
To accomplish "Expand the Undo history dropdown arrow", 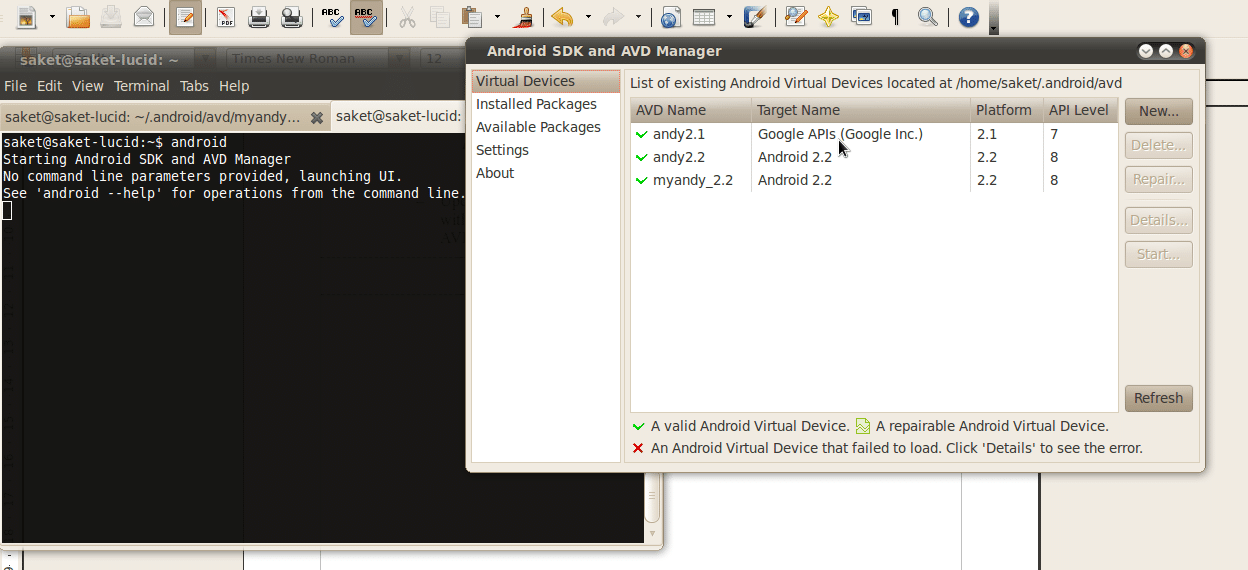I will point(587,17).
